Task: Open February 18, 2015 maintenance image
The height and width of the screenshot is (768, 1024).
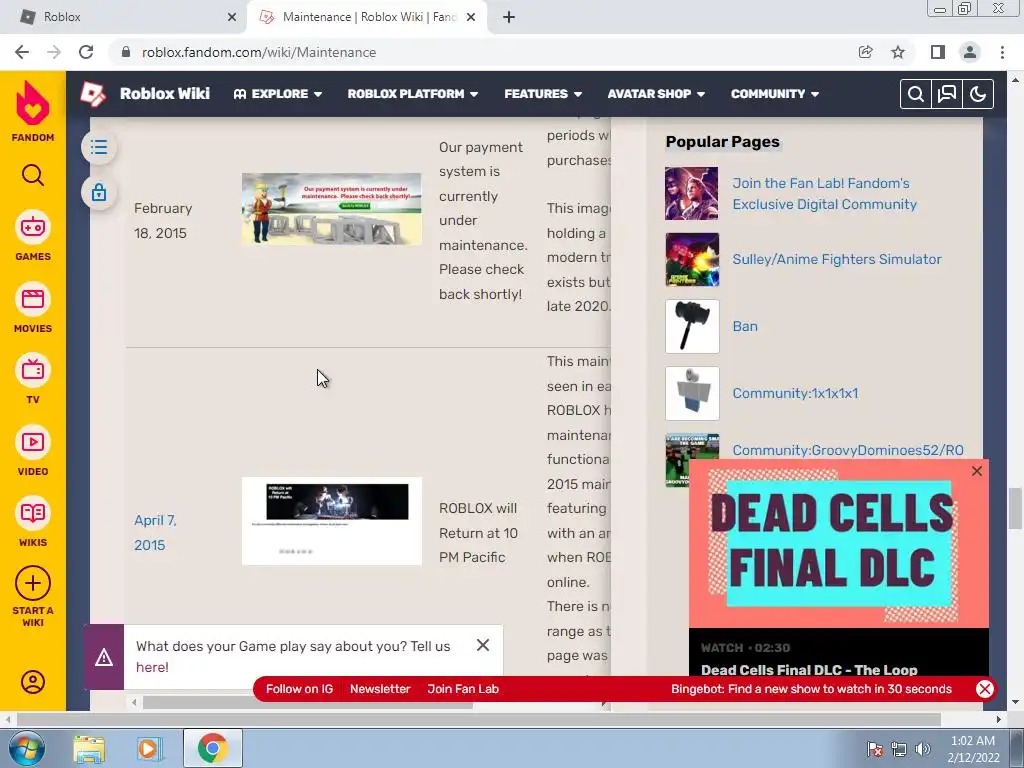Action: point(332,208)
